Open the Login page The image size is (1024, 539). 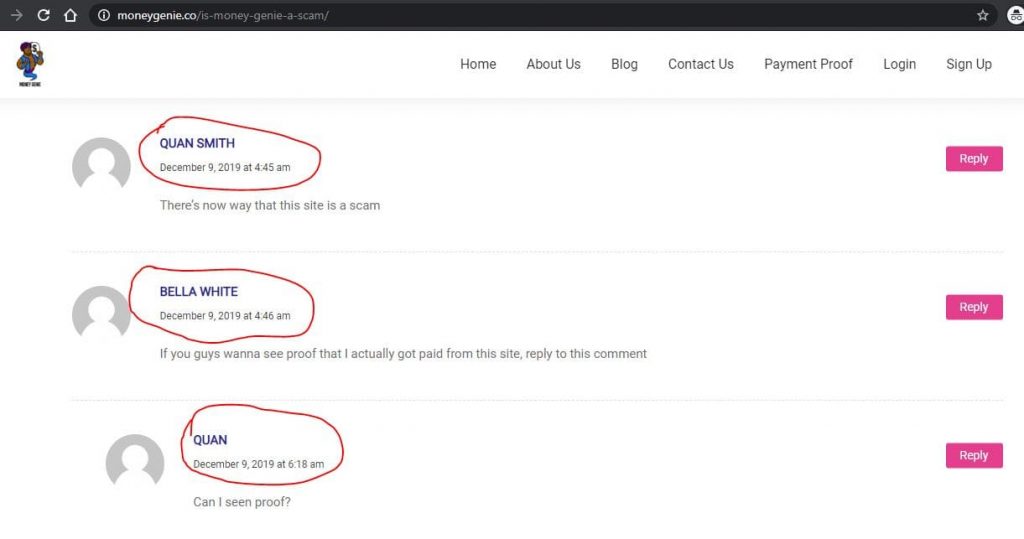click(899, 64)
